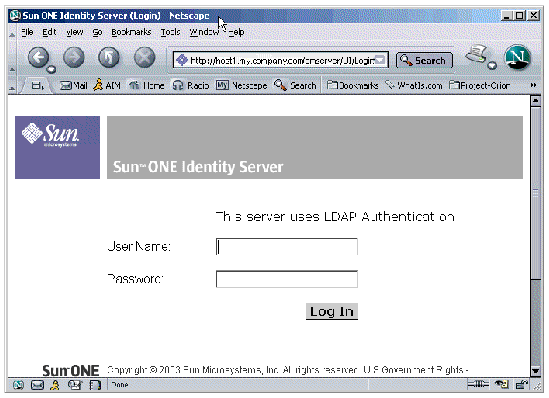Click the sidebar tab icon on personal toolbar

click(x=37, y=85)
